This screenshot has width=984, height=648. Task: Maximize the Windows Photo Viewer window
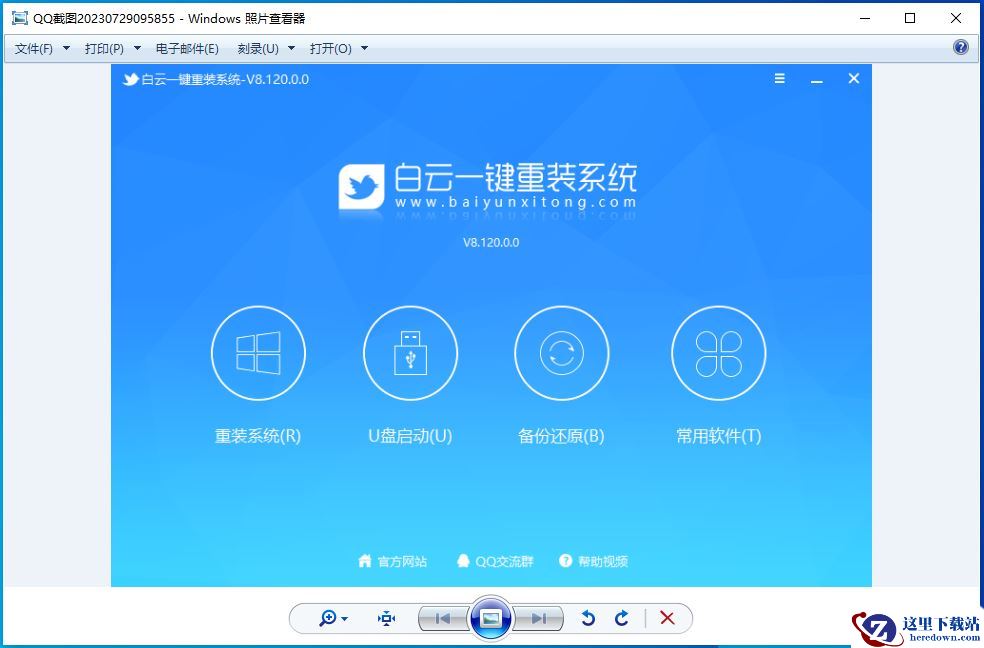click(910, 18)
